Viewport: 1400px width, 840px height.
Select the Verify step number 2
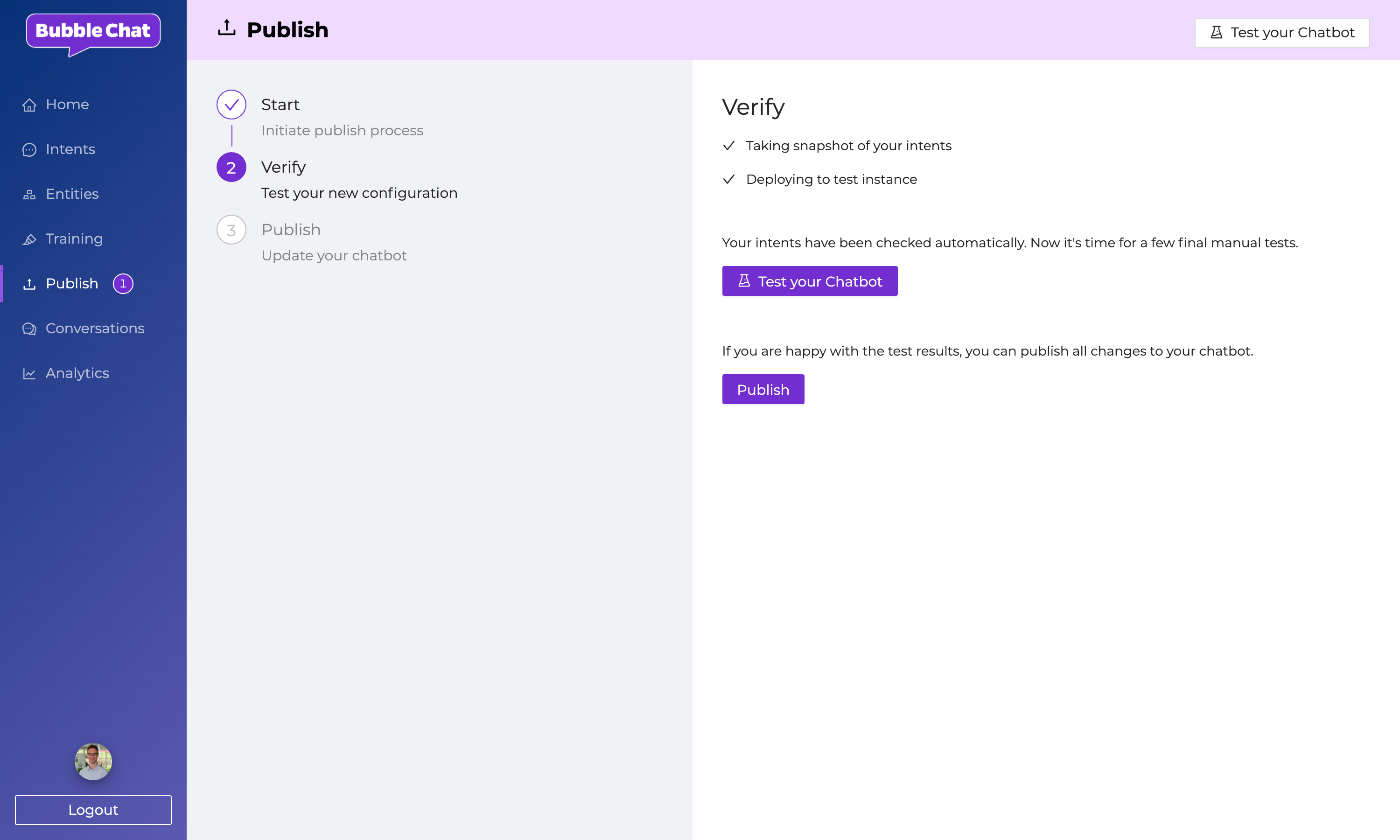pyautogui.click(x=231, y=168)
